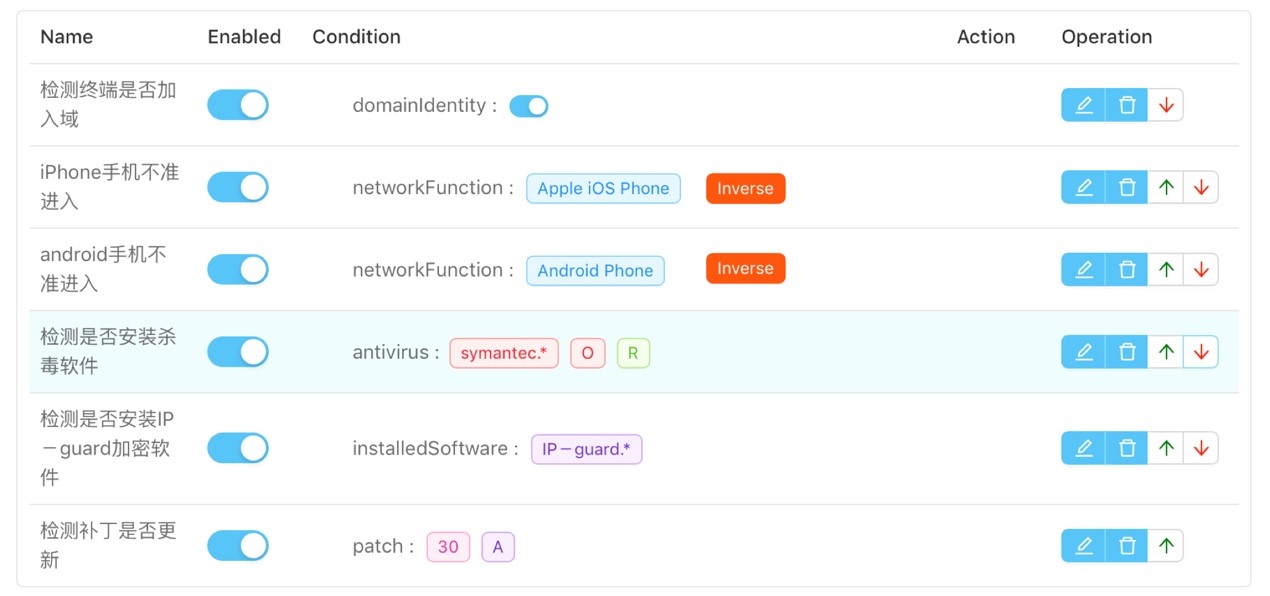Click the purple A patch tag

(x=498, y=547)
